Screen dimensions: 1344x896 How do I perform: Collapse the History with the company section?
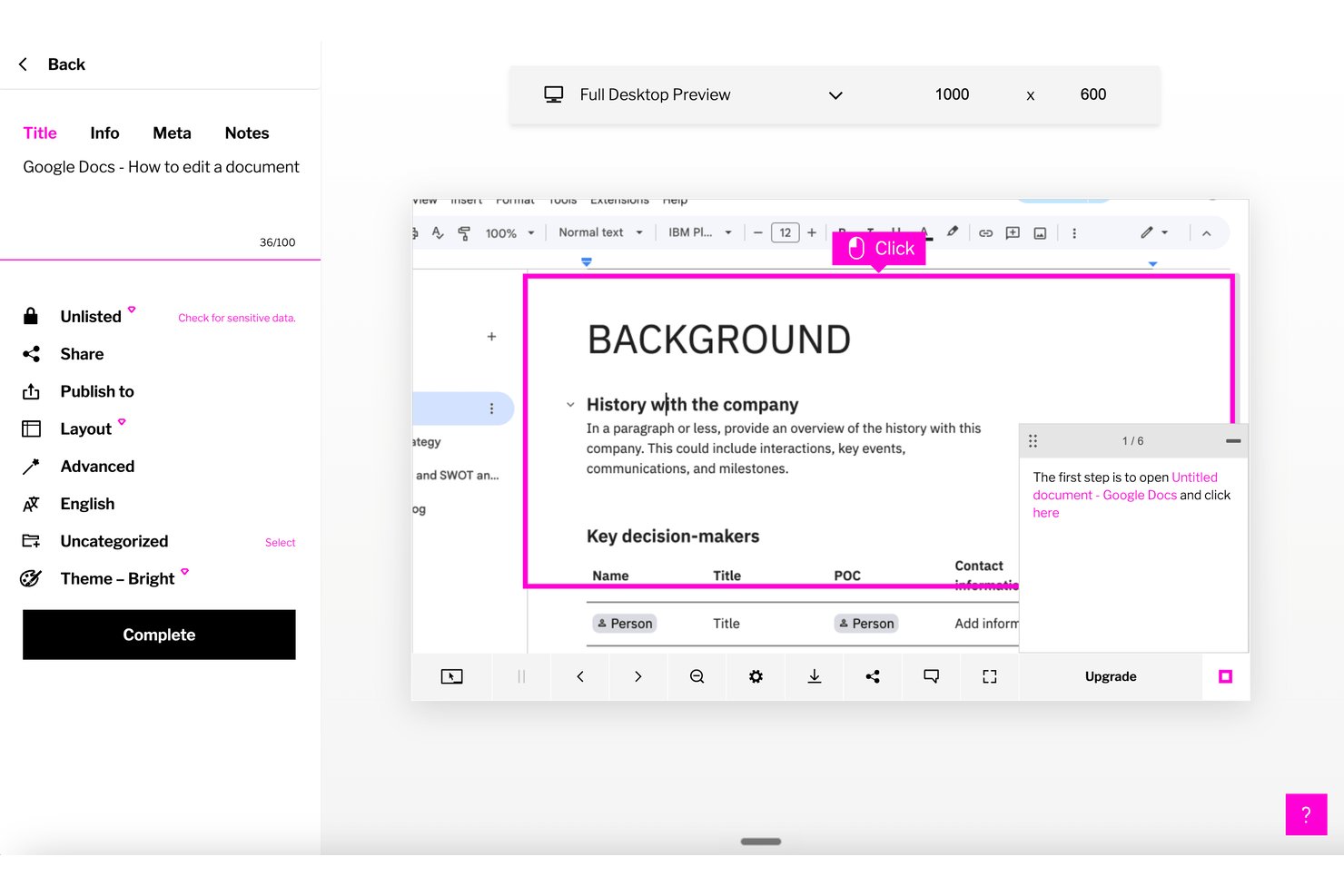[570, 405]
